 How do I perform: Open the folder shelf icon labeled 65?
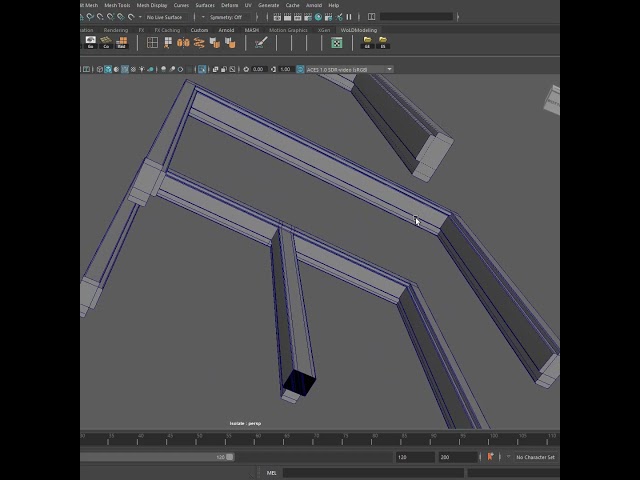pos(383,42)
